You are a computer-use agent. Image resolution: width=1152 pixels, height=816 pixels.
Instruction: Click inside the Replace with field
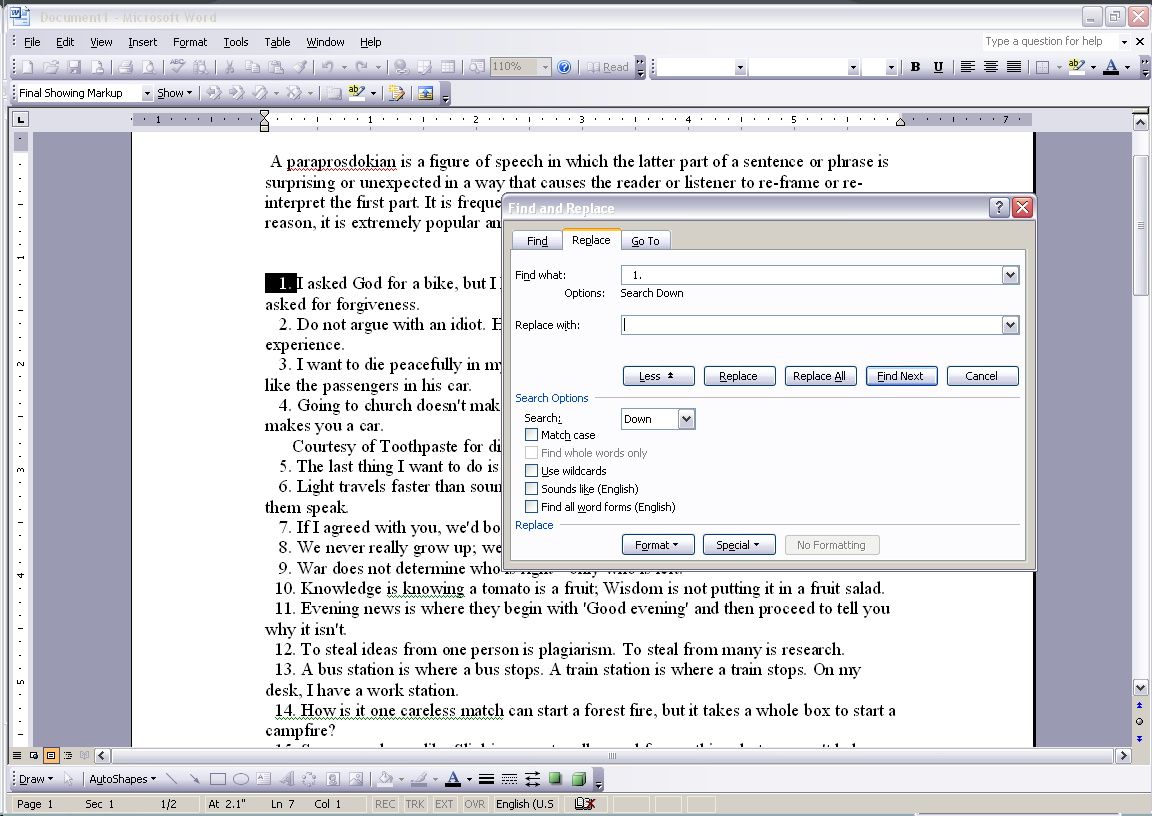click(x=800, y=324)
